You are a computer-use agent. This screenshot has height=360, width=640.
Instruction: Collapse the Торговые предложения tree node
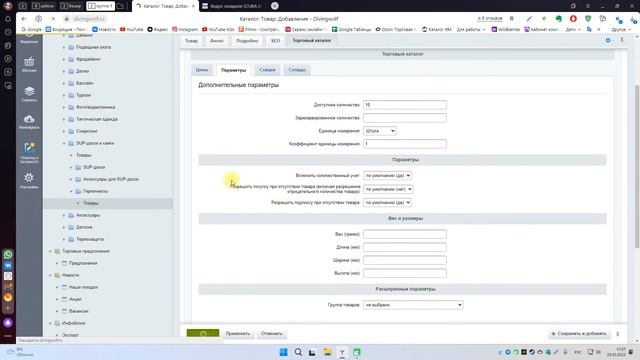[50, 251]
